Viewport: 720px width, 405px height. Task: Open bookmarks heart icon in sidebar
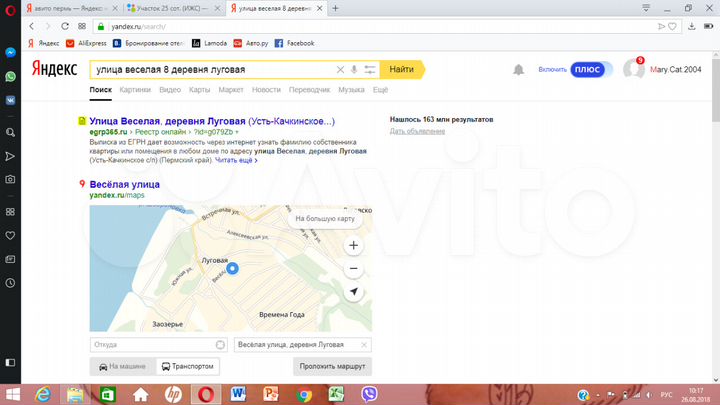(x=10, y=236)
